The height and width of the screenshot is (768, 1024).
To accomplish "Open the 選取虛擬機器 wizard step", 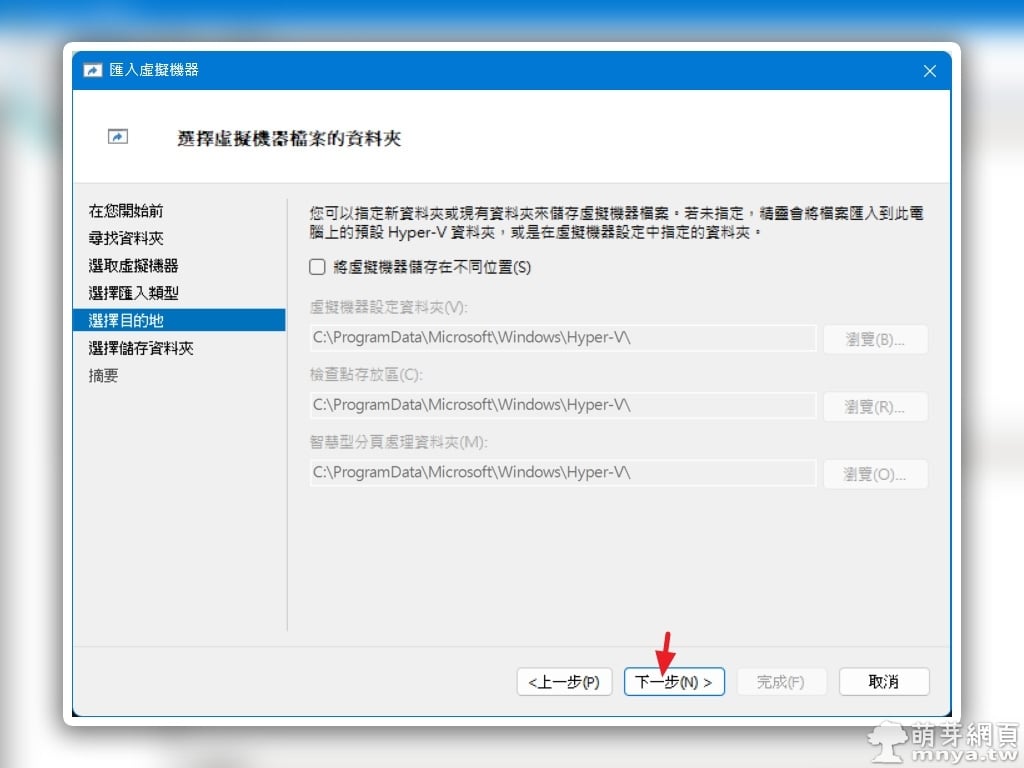I will tap(133, 266).
